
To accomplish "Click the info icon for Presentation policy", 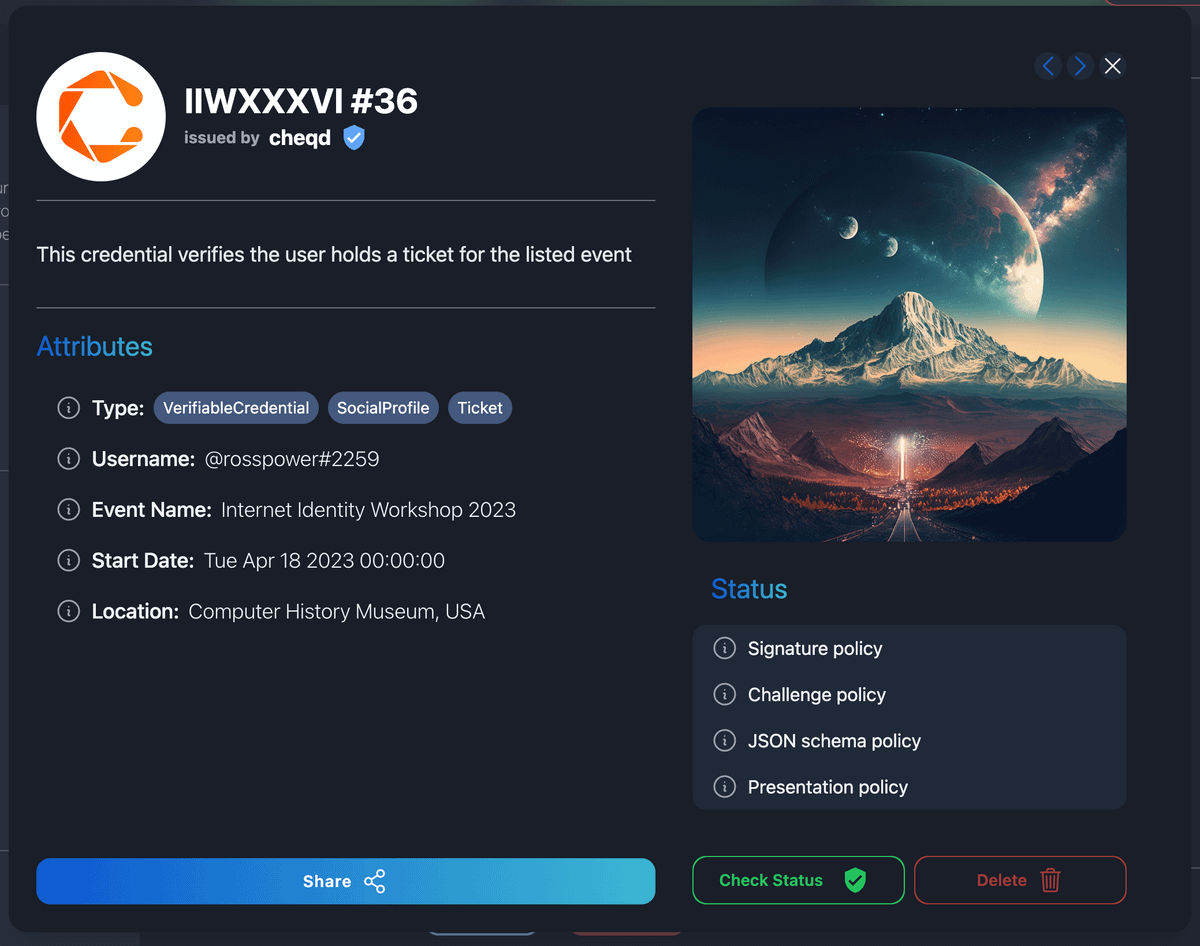I will 724,787.
